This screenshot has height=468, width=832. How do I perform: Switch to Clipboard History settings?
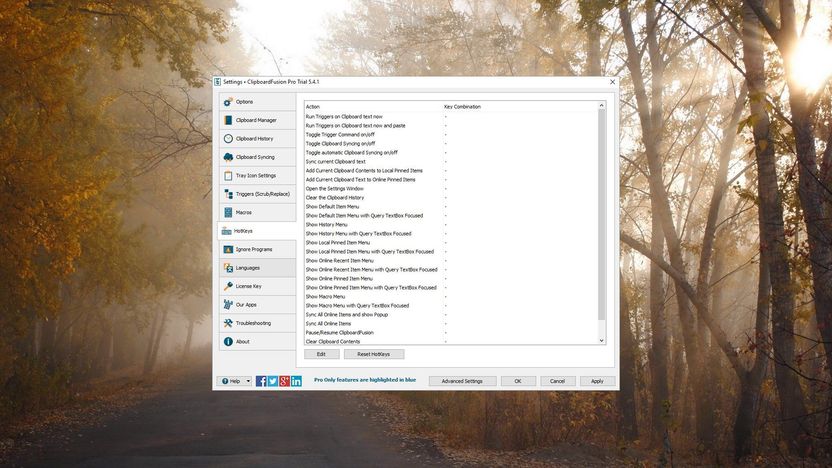[x=257, y=138]
